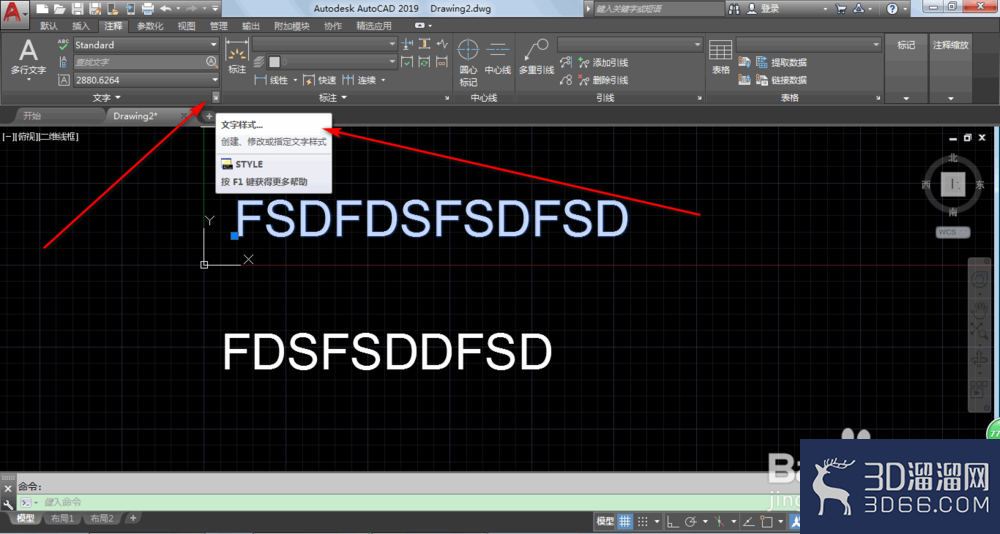This screenshot has height=534, width=1000.
Task: Expand the 文字 panel title
Action: (x=107, y=98)
